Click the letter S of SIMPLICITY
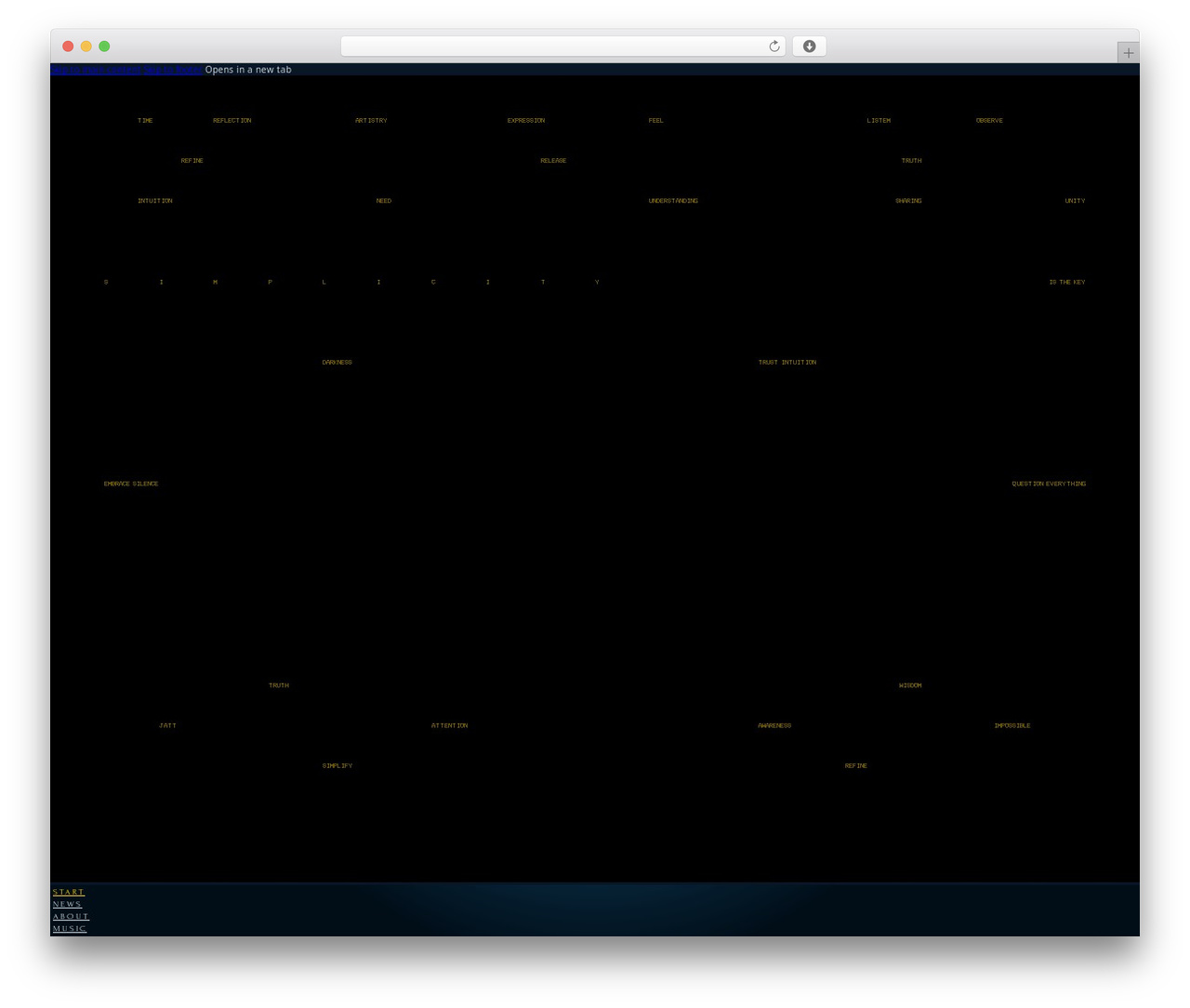Screen dimensions: 1190x1008 click(106, 282)
